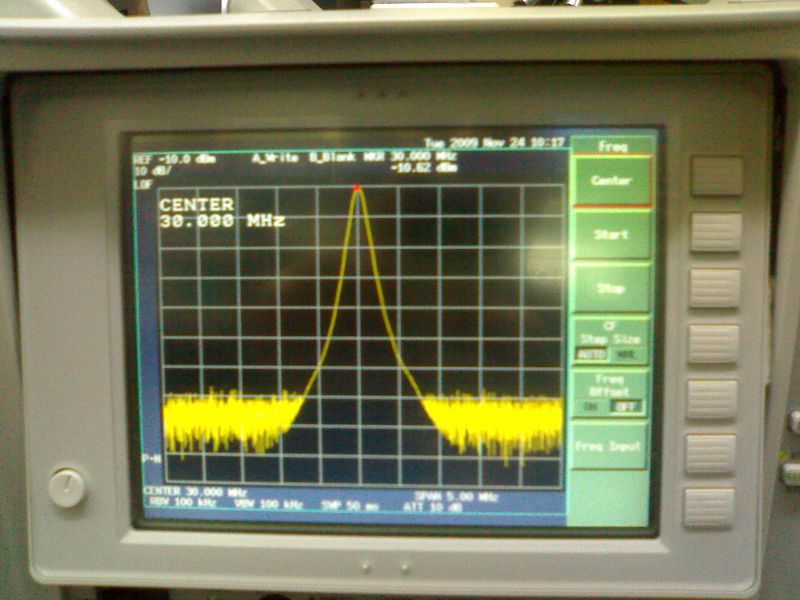This screenshot has width=800, height=600.
Task: Turn Freq Offset OFF
Action: pyautogui.click(x=626, y=407)
